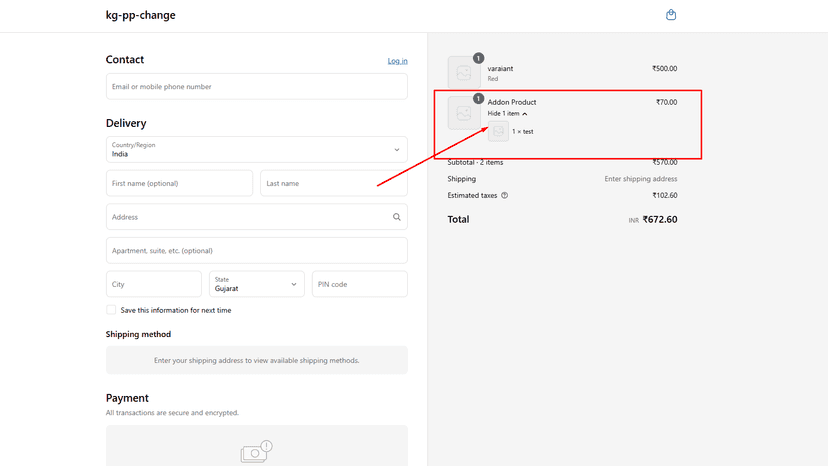The width and height of the screenshot is (828, 466).
Task: Click the First name (optional) field
Action: coord(180,183)
